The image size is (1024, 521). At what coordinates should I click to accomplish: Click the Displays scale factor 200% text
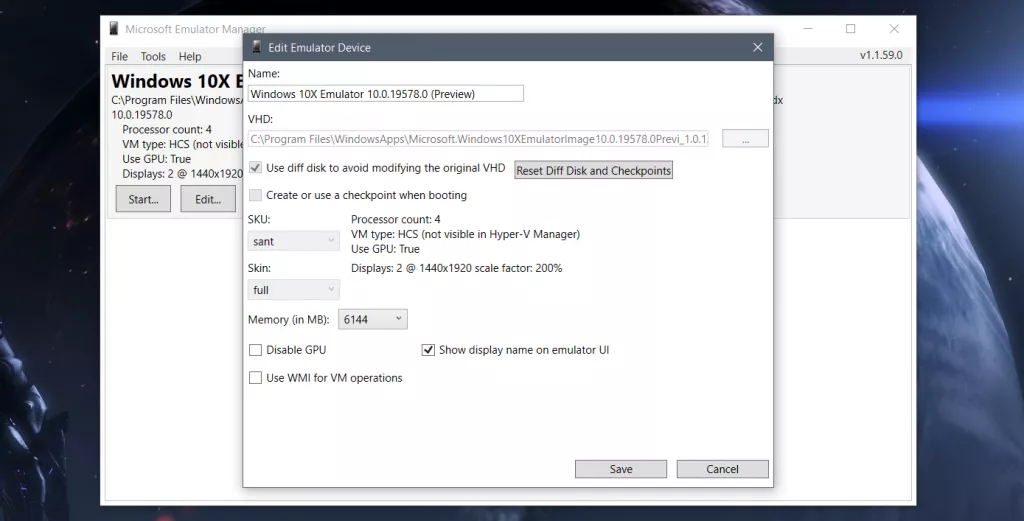coord(456,268)
